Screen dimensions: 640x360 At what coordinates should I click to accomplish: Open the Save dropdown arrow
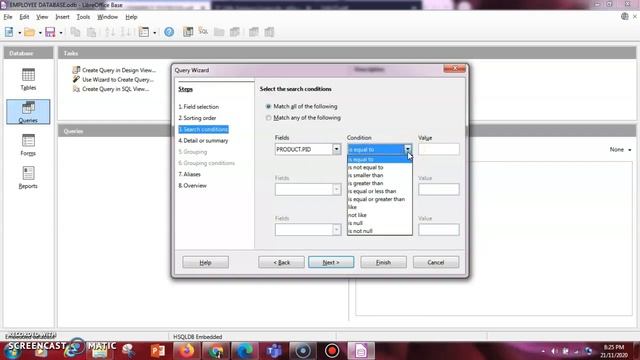click(x=61, y=32)
